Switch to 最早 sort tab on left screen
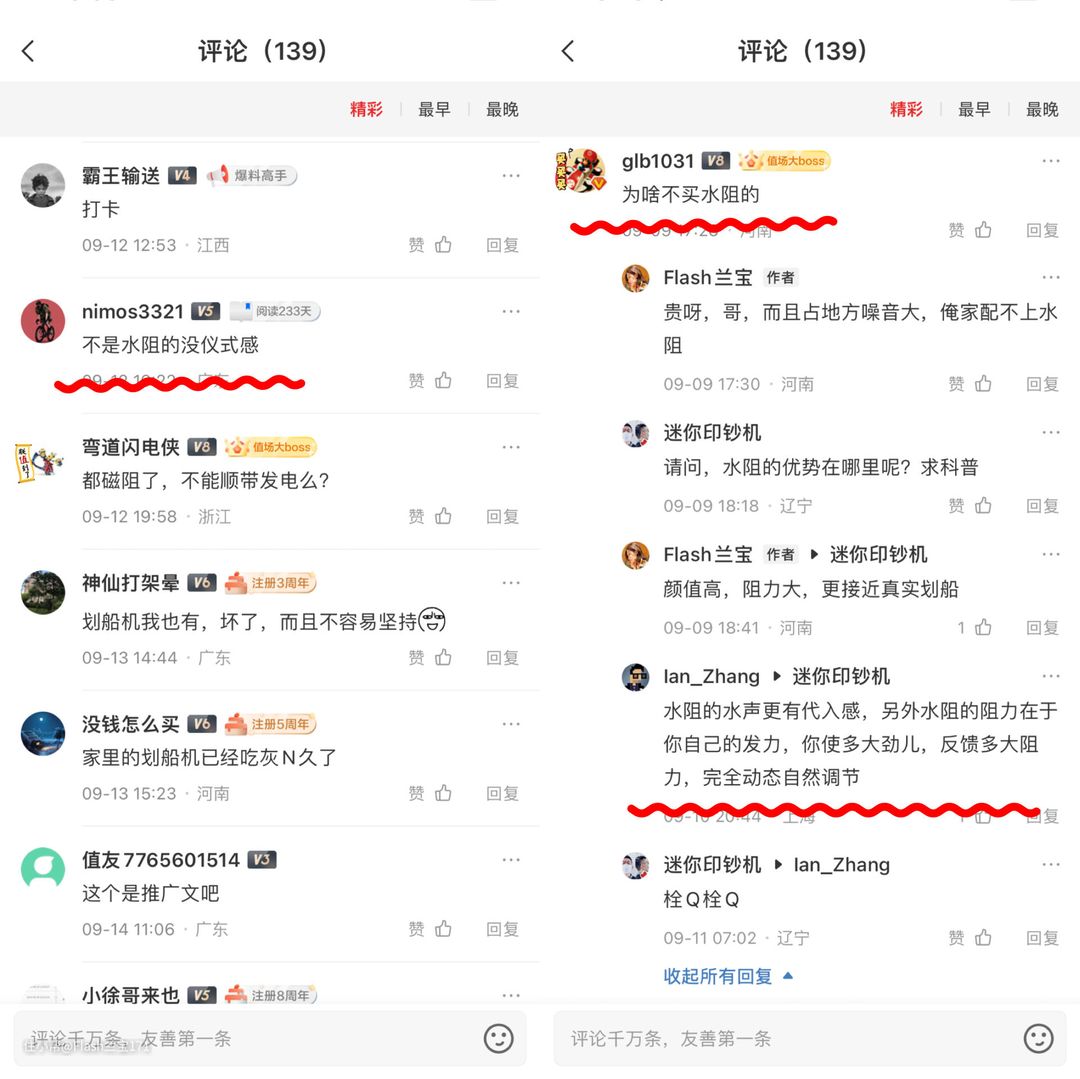This screenshot has width=1080, height=1079. (x=434, y=109)
